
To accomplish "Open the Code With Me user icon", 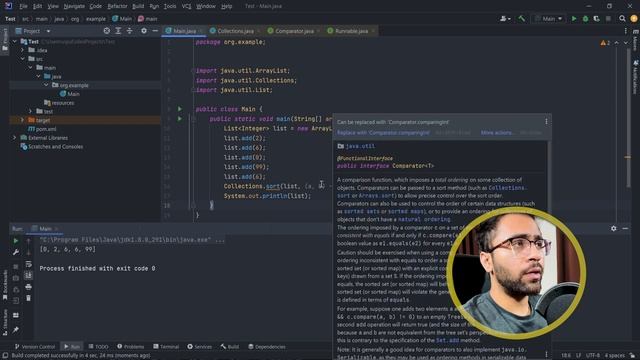I will (505, 19).
